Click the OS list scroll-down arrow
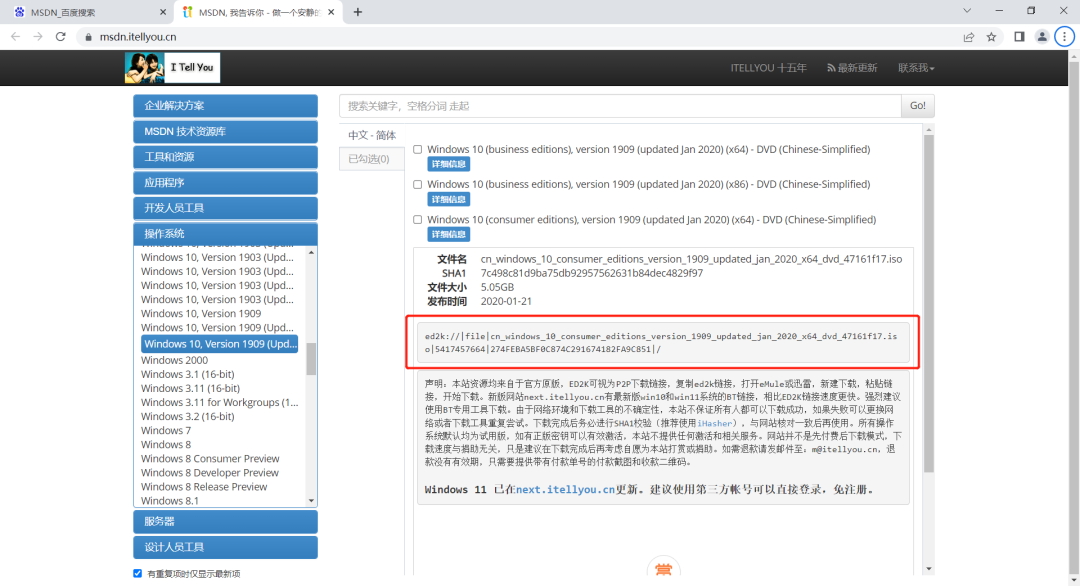Image resolution: width=1080 pixels, height=586 pixels. 311,501
